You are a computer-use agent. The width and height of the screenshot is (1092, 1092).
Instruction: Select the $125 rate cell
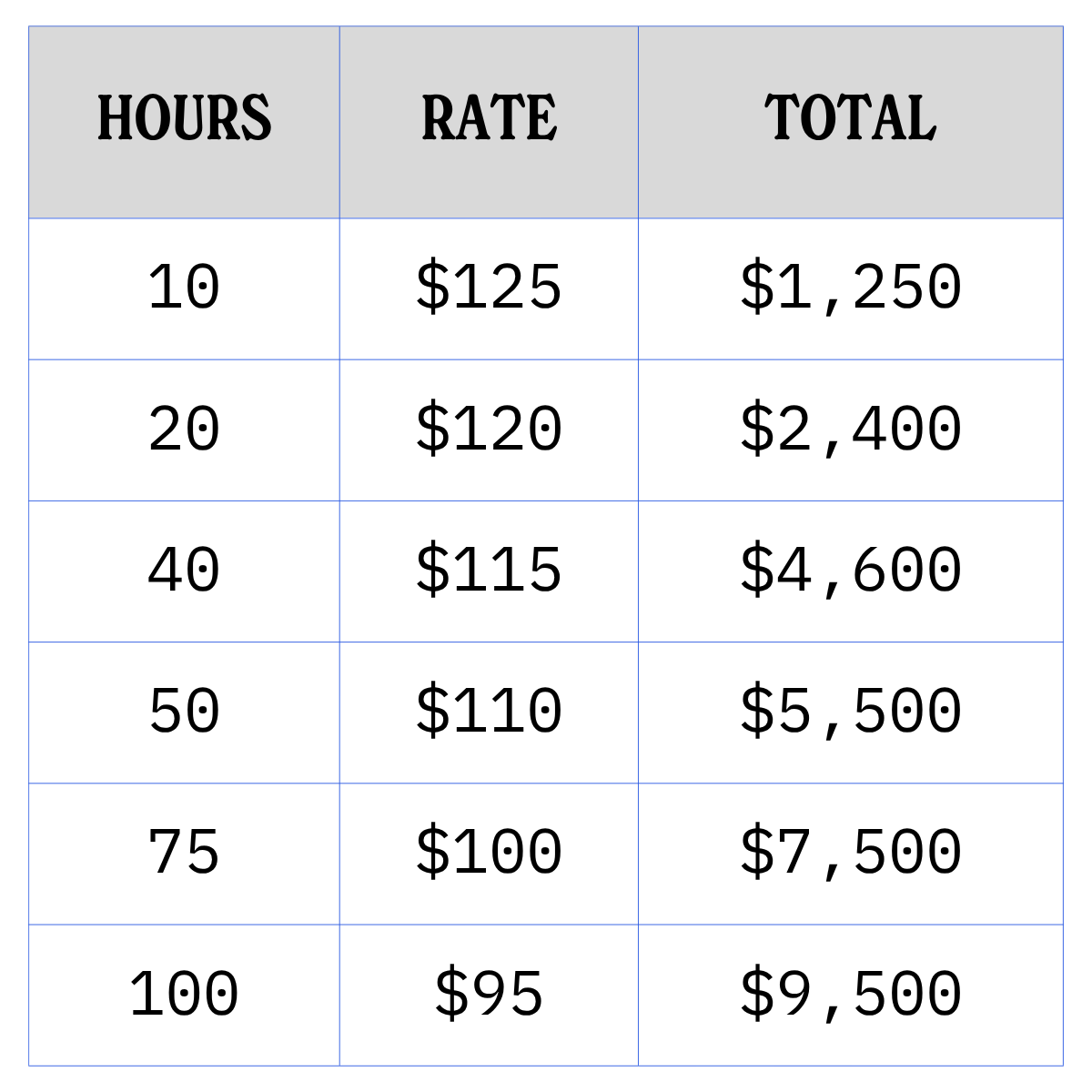(x=489, y=289)
